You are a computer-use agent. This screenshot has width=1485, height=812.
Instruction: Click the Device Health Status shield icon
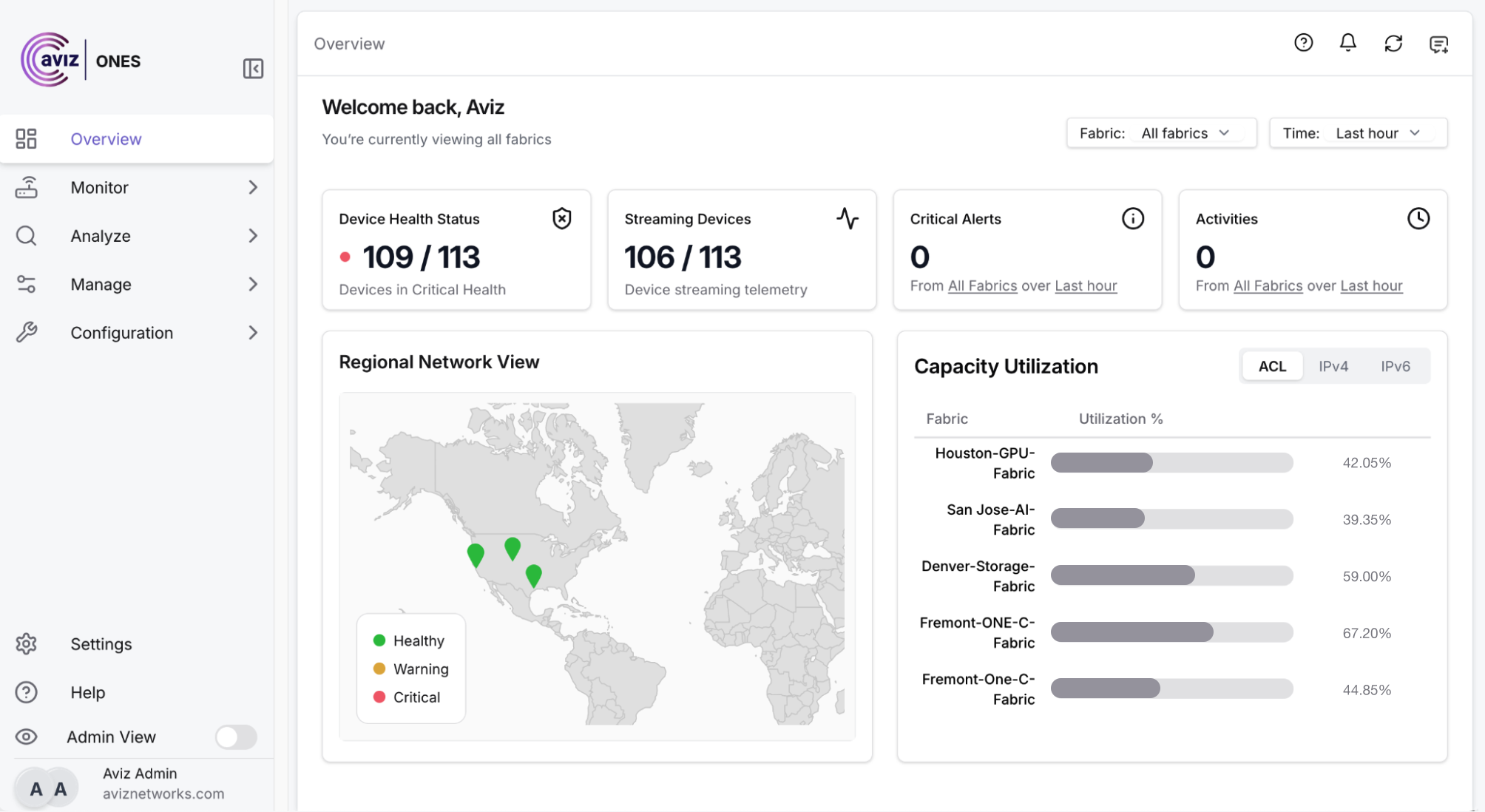[x=562, y=218]
